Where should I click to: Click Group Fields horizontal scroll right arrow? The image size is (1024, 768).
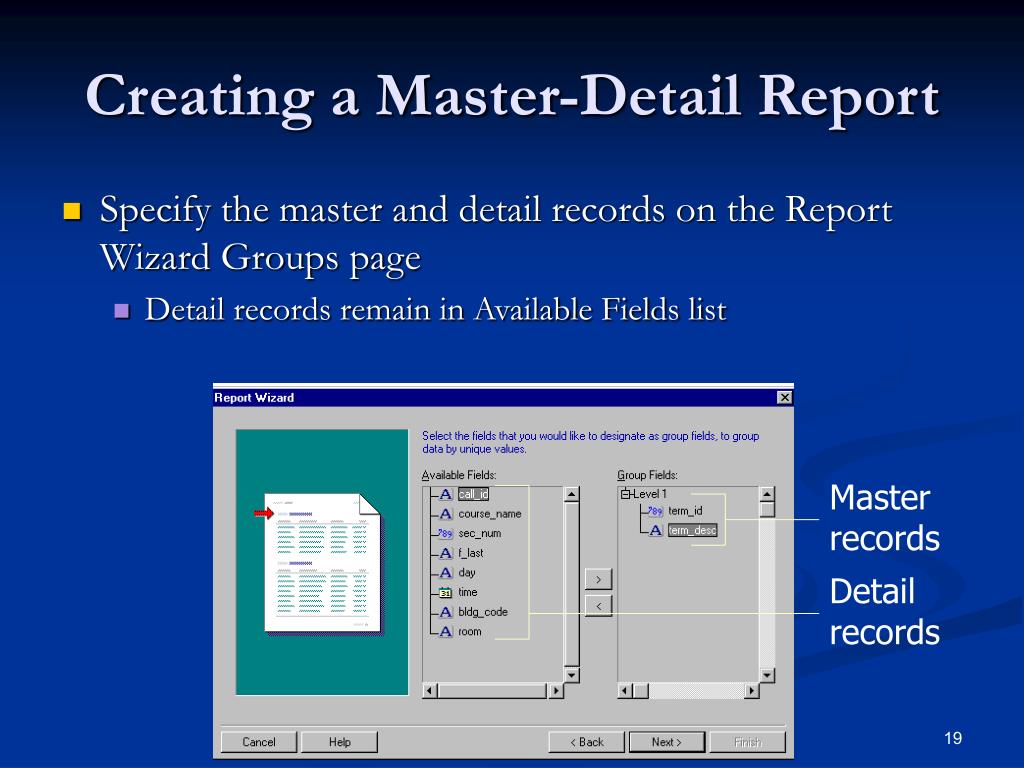752,690
